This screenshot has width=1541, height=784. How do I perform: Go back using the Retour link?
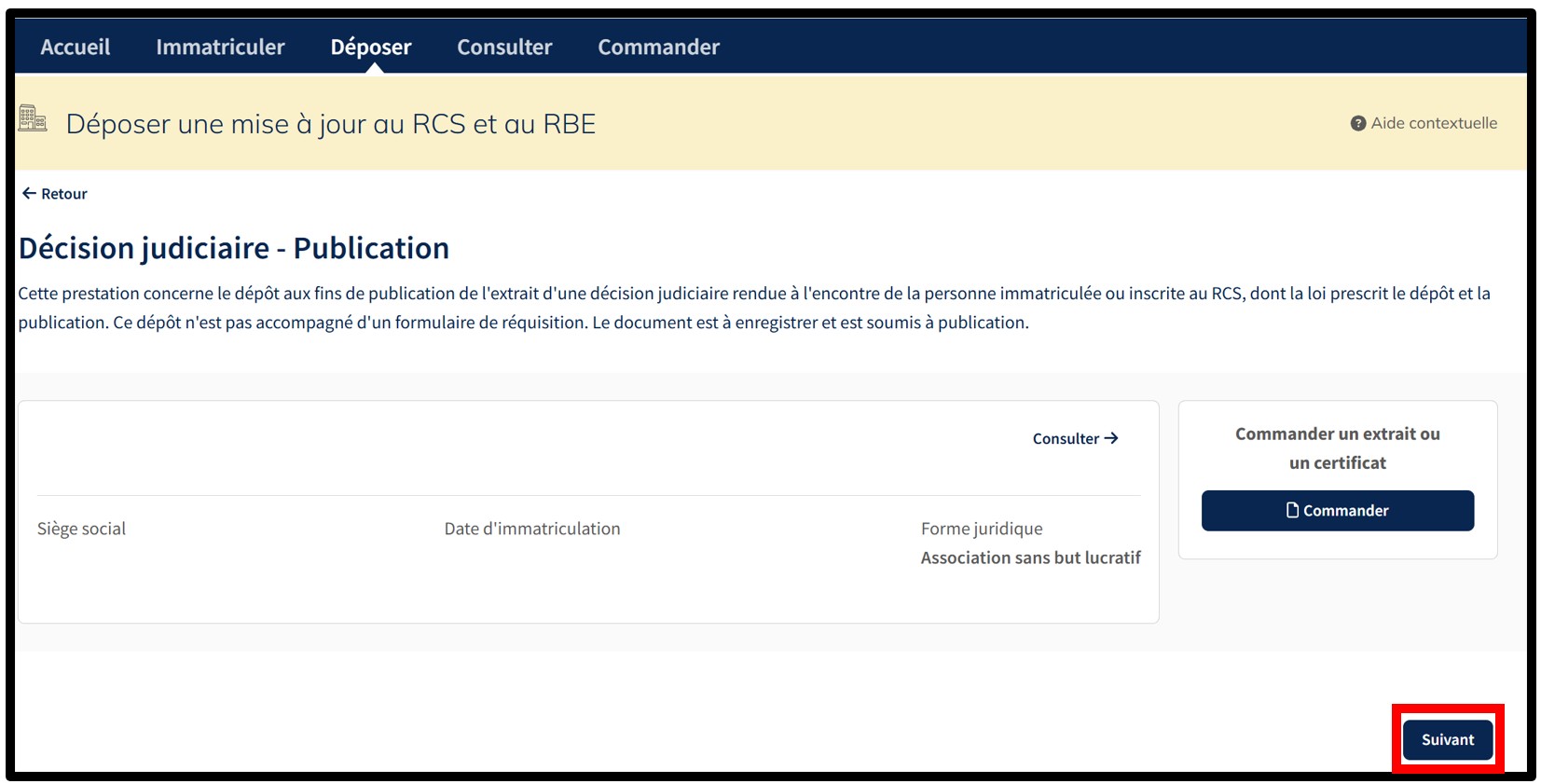[63, 194]
